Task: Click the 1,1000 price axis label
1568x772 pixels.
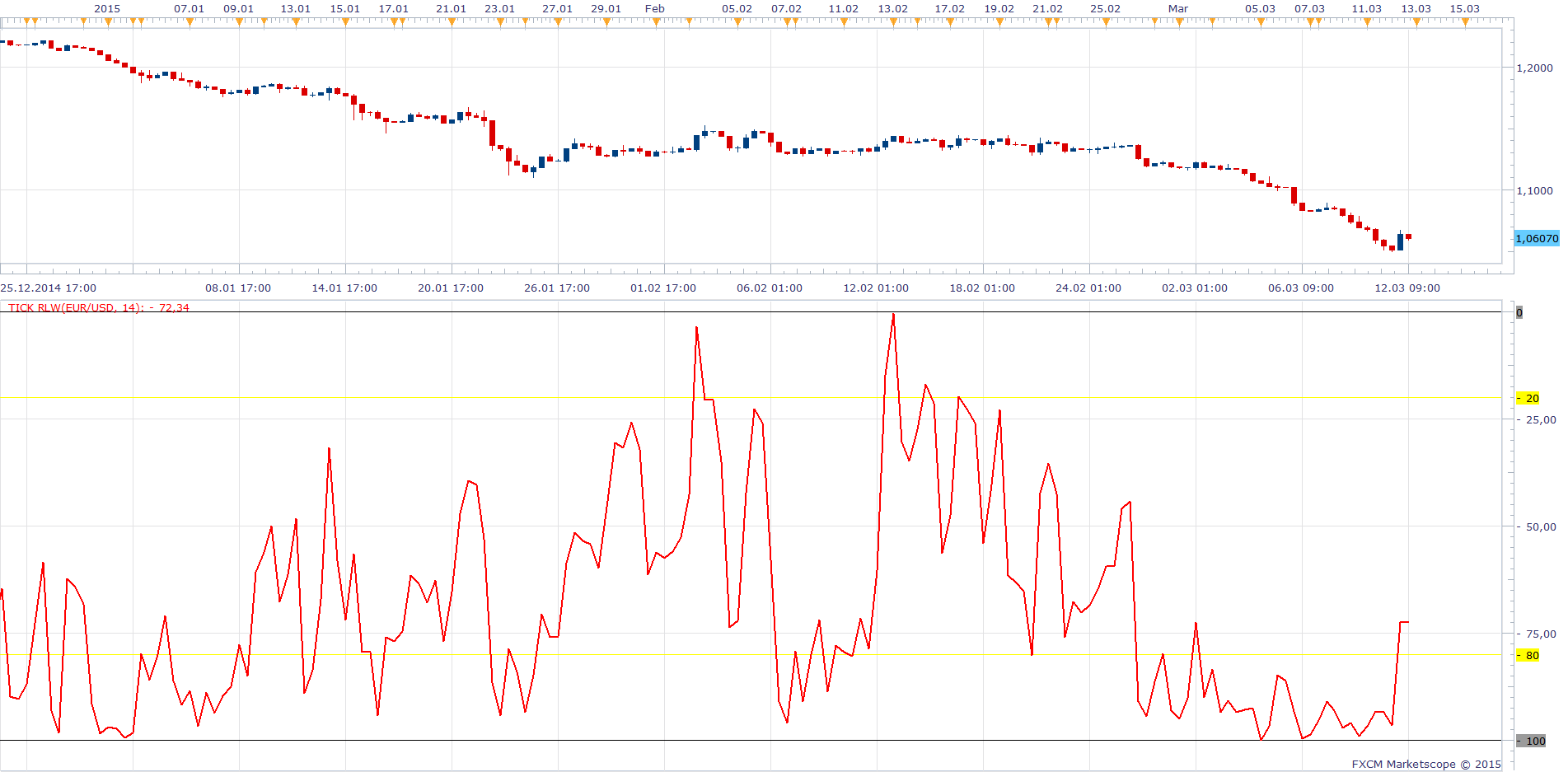Action: (x=1534, y=190)
